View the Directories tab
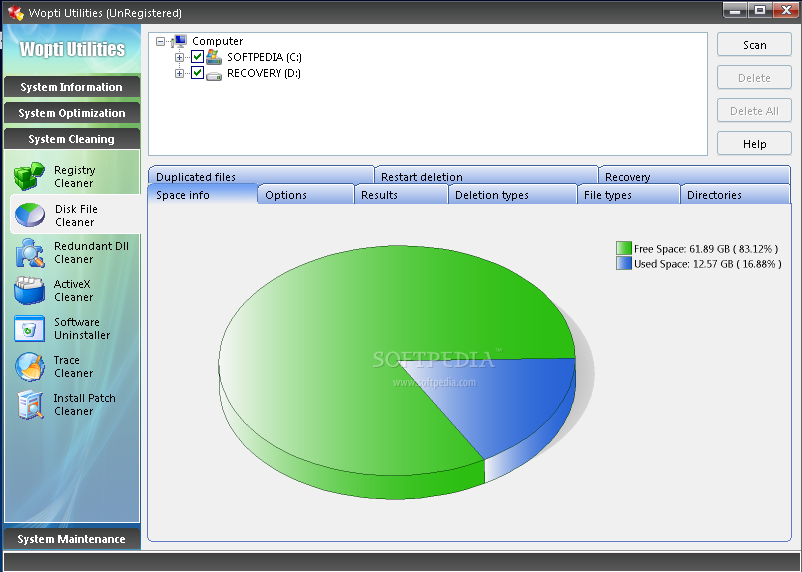Viewport: 802px width, 572px height. tap(736, 195)
